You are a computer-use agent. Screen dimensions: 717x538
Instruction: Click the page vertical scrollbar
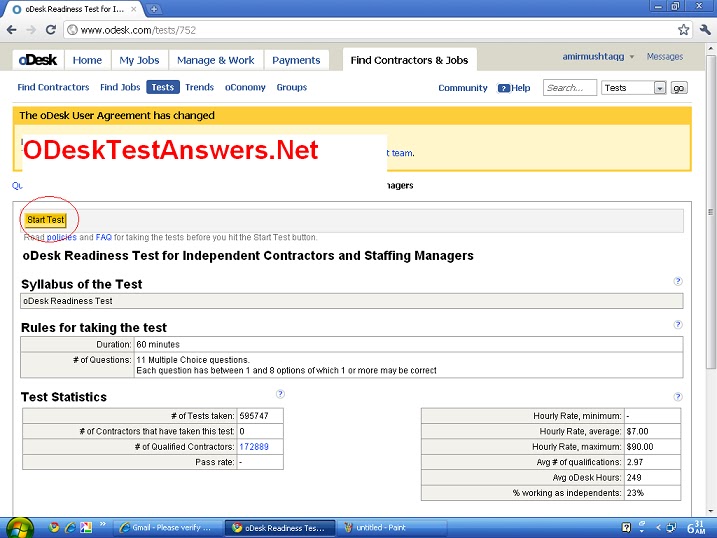tap(710, 210)
